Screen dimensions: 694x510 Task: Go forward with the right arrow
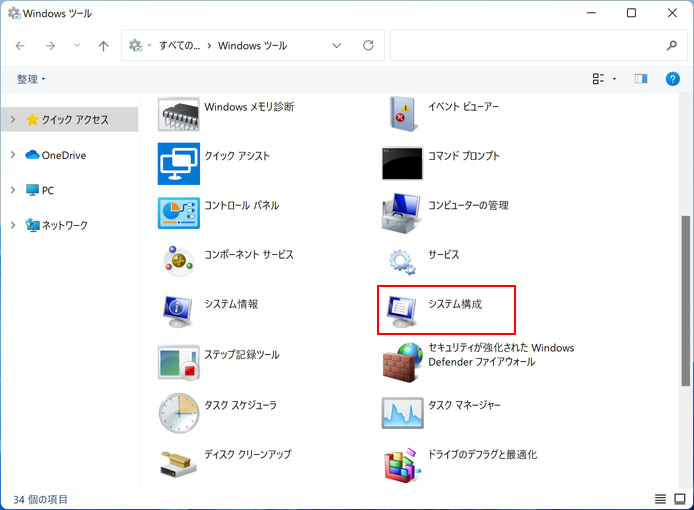click(50, 46)
